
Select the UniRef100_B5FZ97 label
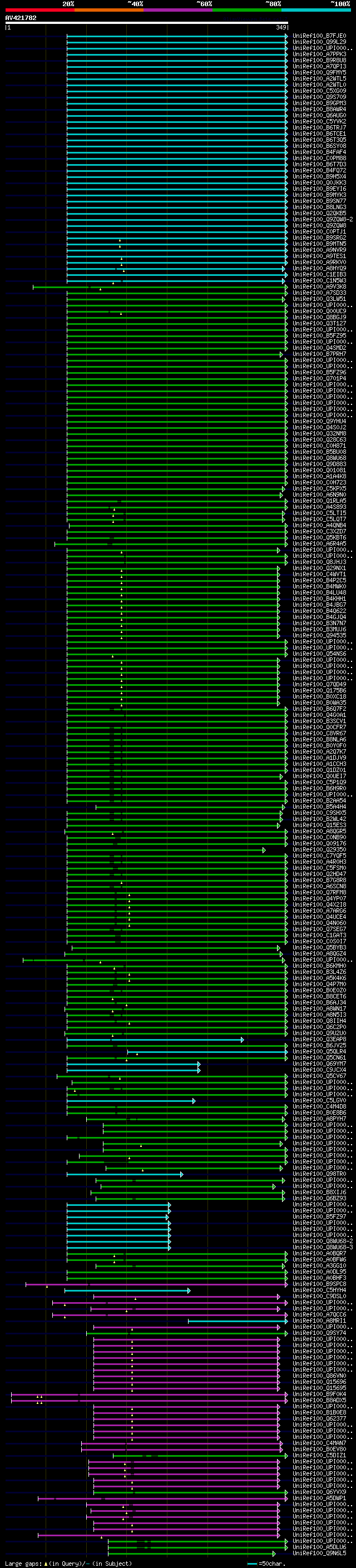(319, 1217)
